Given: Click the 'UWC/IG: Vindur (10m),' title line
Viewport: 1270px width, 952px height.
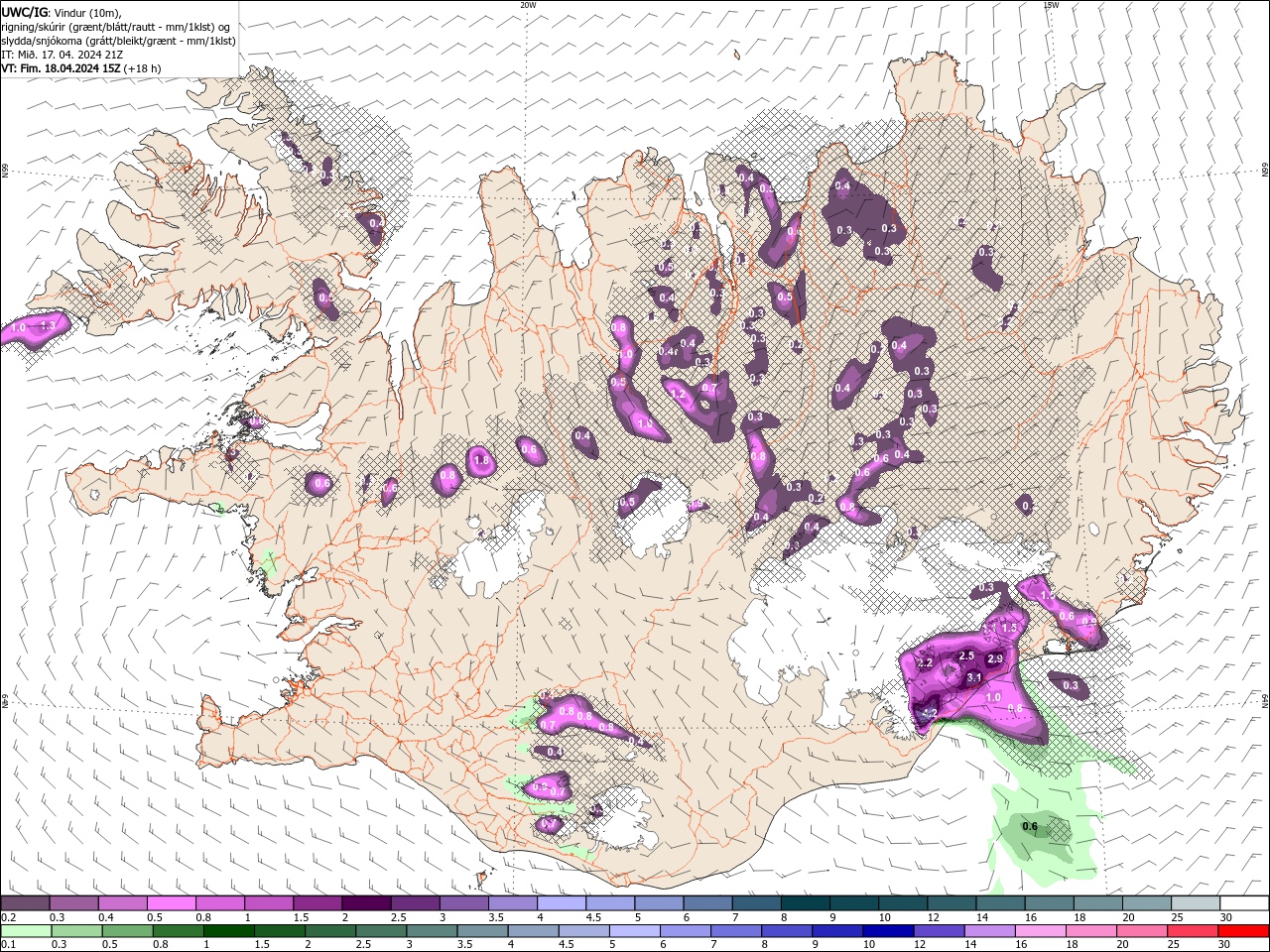Looking at the screenshot, I should coord(62,12).
